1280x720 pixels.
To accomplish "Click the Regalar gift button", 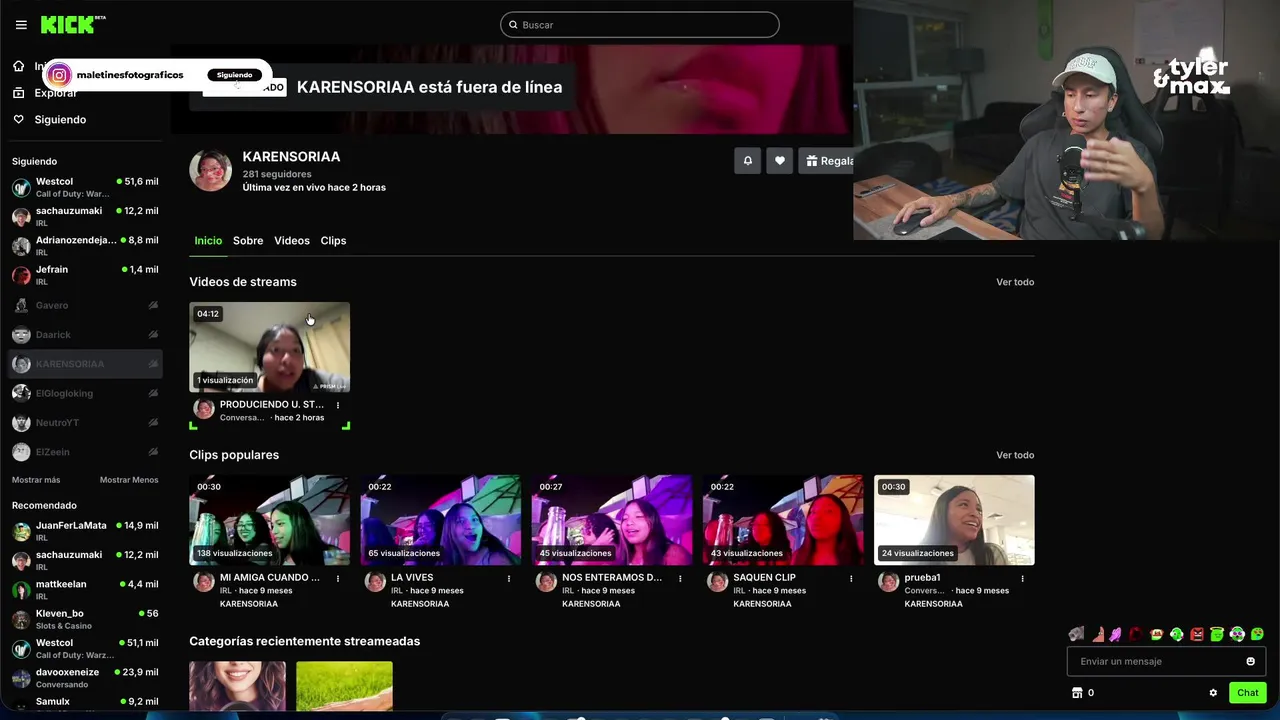I will pos(828,160).
